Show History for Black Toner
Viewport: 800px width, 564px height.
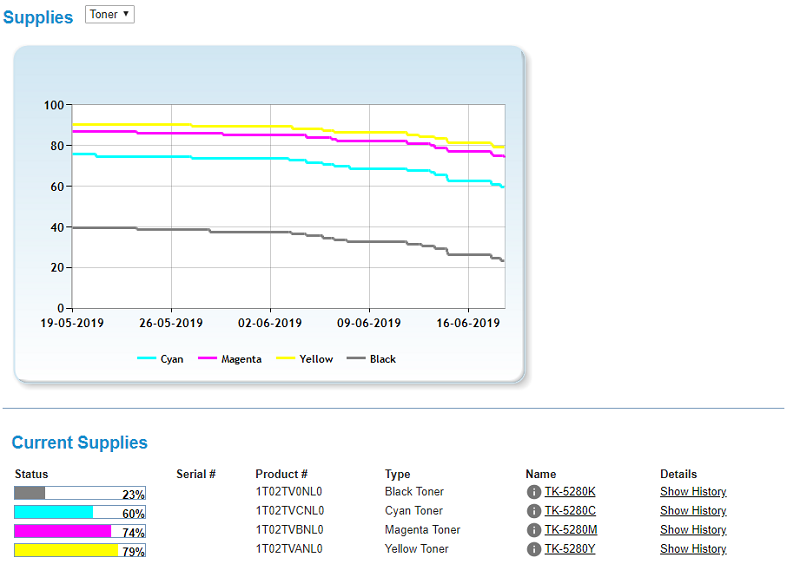pyautogui.click(x=693, y=492)
